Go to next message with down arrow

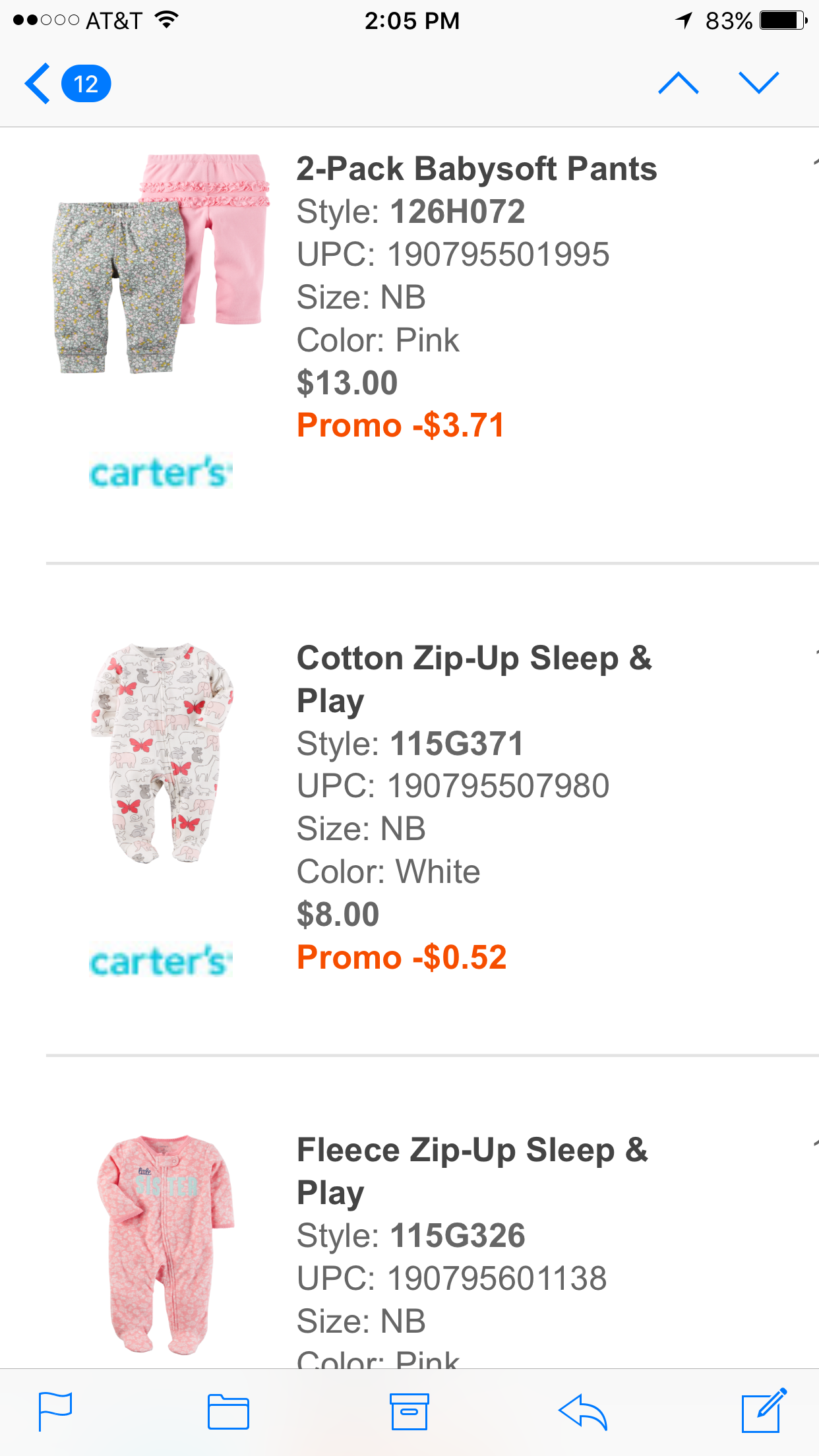(758, 84)
